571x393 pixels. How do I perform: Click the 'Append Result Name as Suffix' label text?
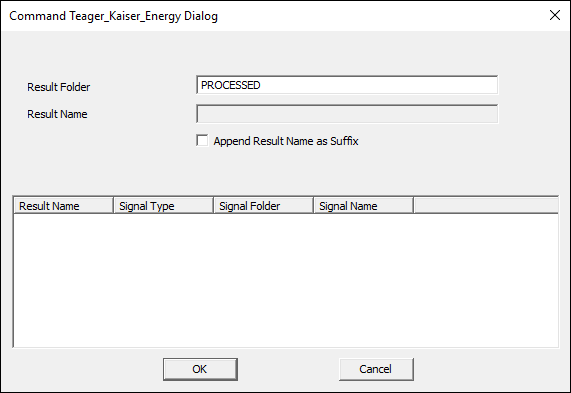[286, 141]
